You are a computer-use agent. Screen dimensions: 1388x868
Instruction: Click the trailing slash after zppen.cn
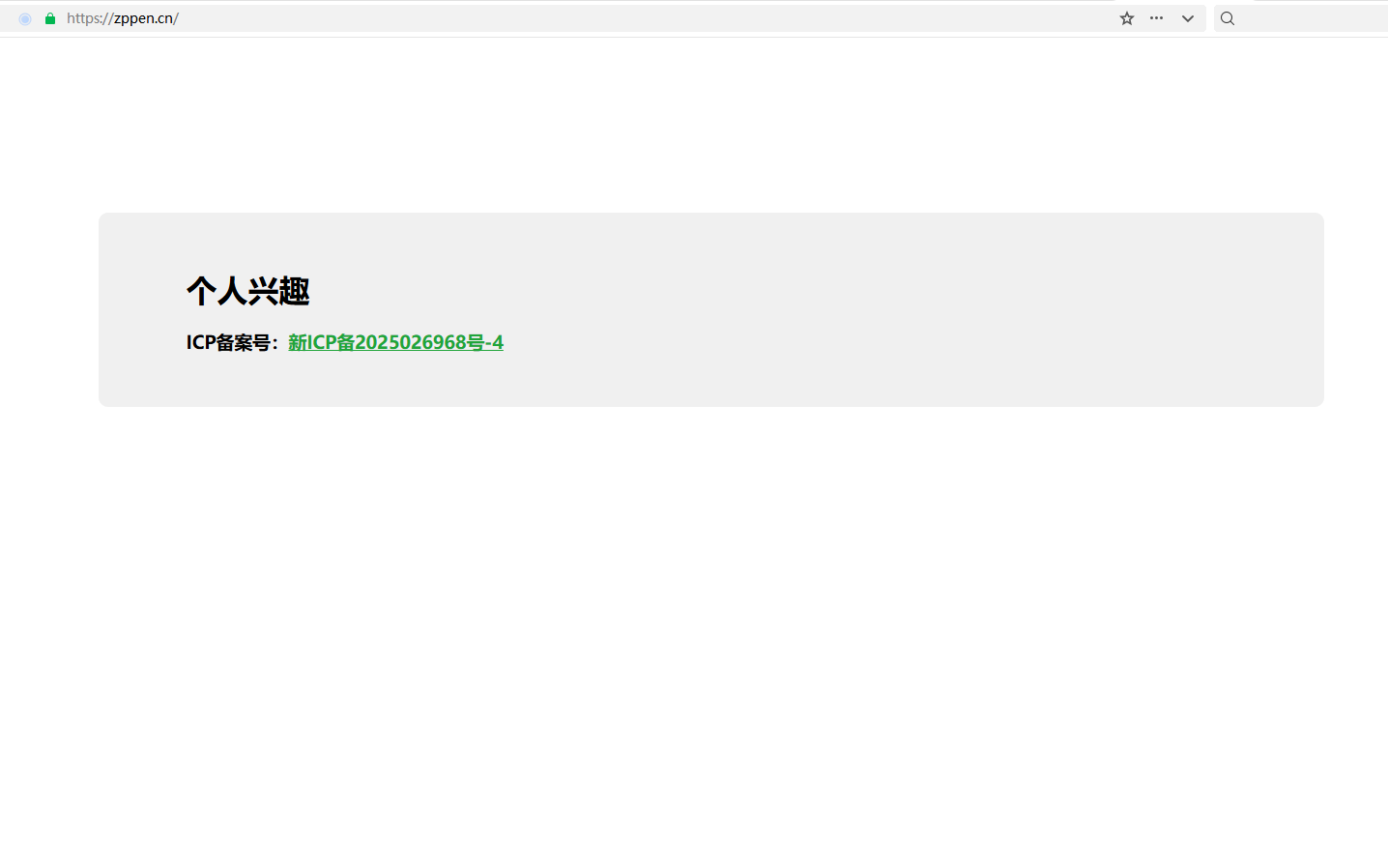(176, 18)
